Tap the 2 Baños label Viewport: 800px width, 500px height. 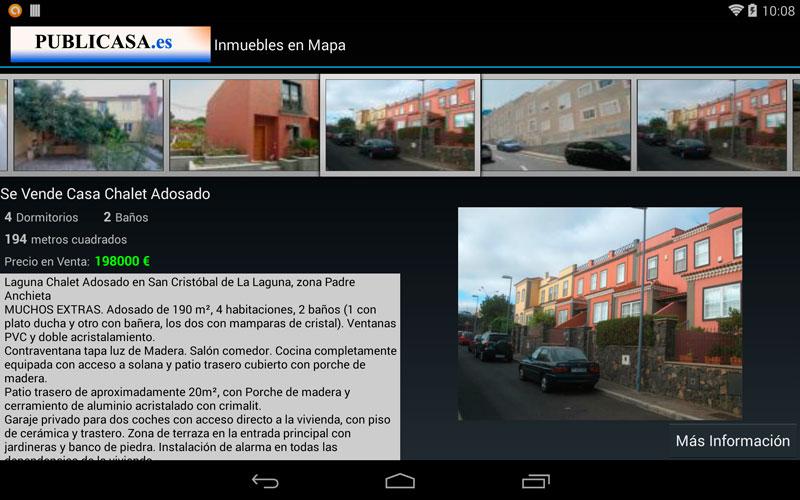tap(126, 217)
